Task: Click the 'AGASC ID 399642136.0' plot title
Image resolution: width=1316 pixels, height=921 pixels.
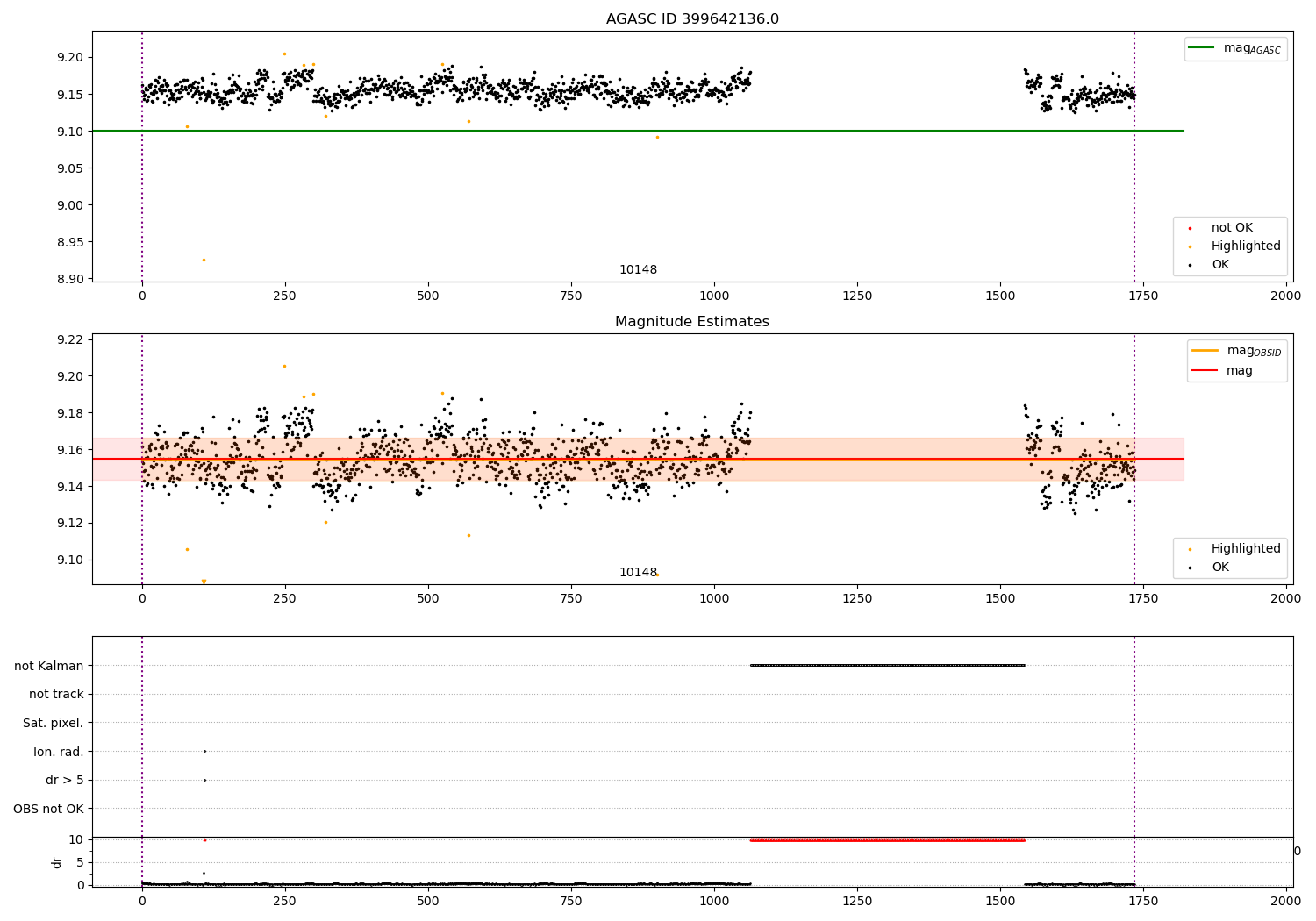Action: pos(692,19)
